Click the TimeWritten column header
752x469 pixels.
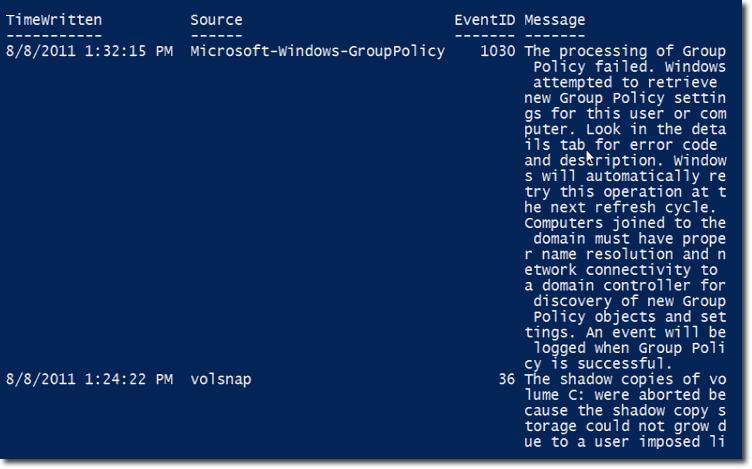pyautogui.click(x=54, y=20)
